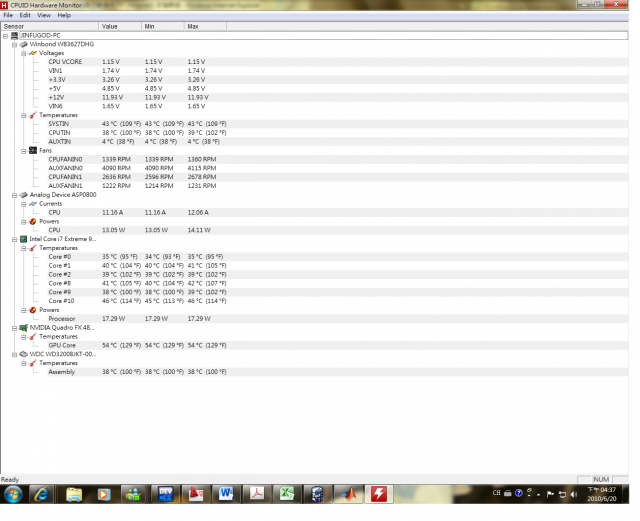Click the Winbond chip icon

[24, 44]
